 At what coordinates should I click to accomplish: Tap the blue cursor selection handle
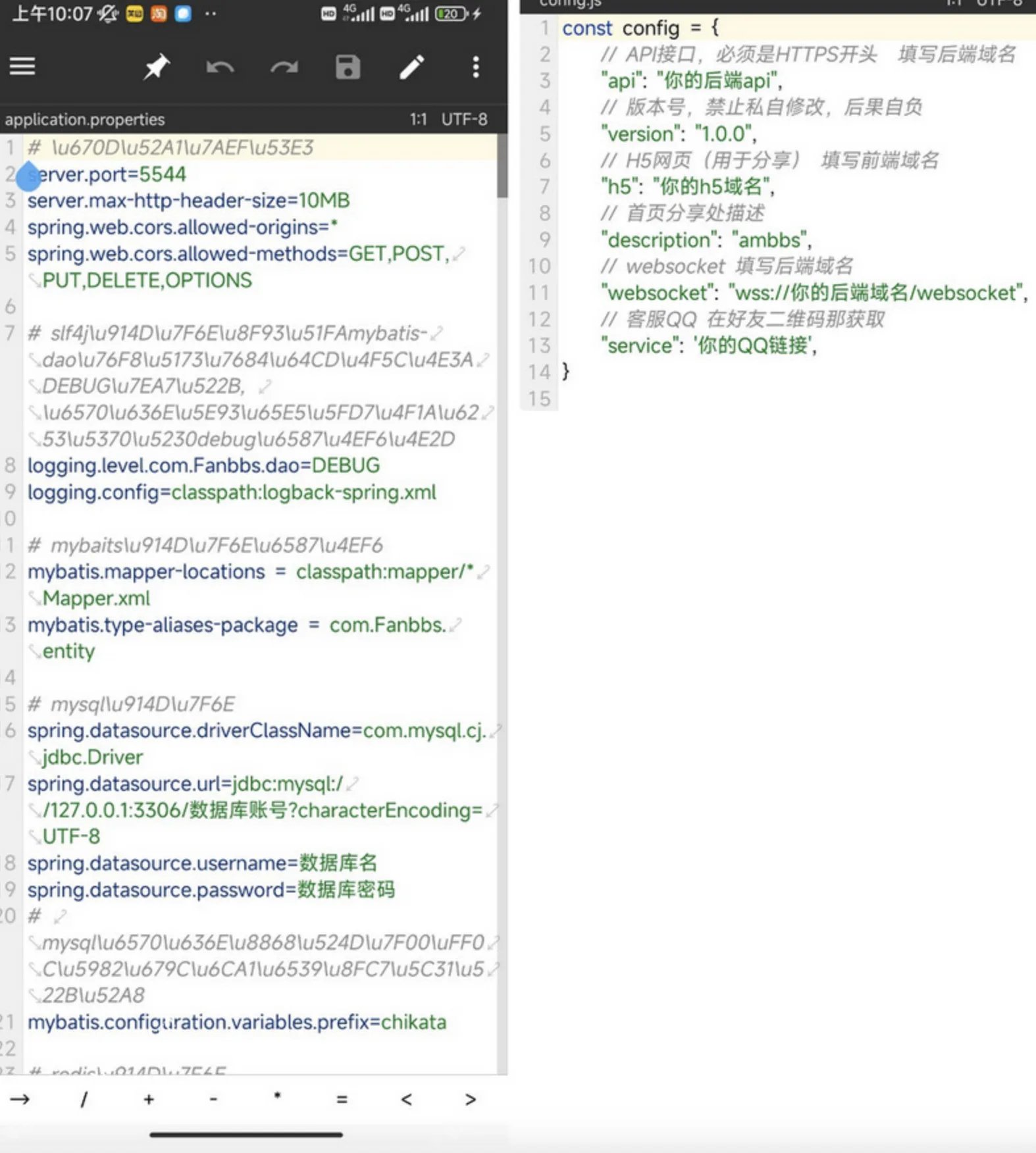point(28,178)
